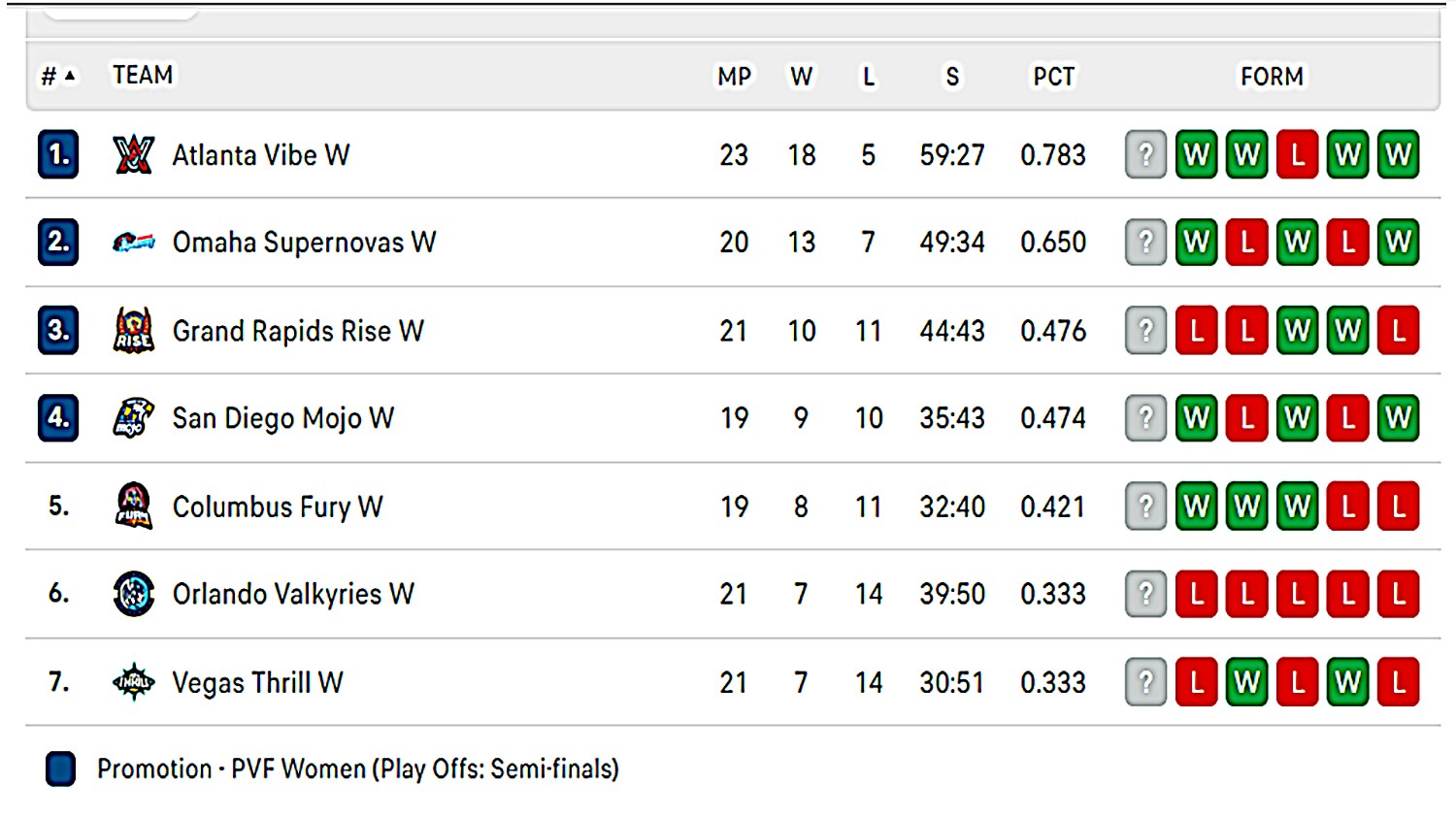Click the FORM column header
This screenshot has width=1456, height=818.
tap(1272, 77)
